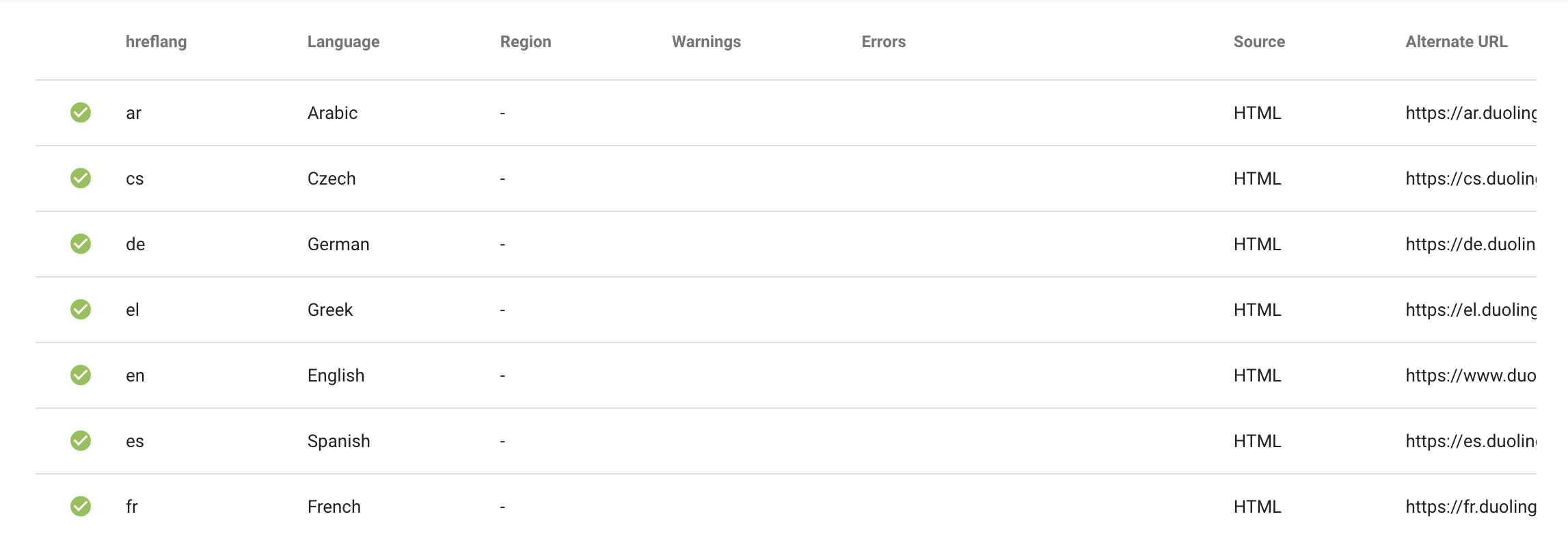Select the green icon beside Spanish
This screenshot has width=1568, height=536.
tap(81, 441)
